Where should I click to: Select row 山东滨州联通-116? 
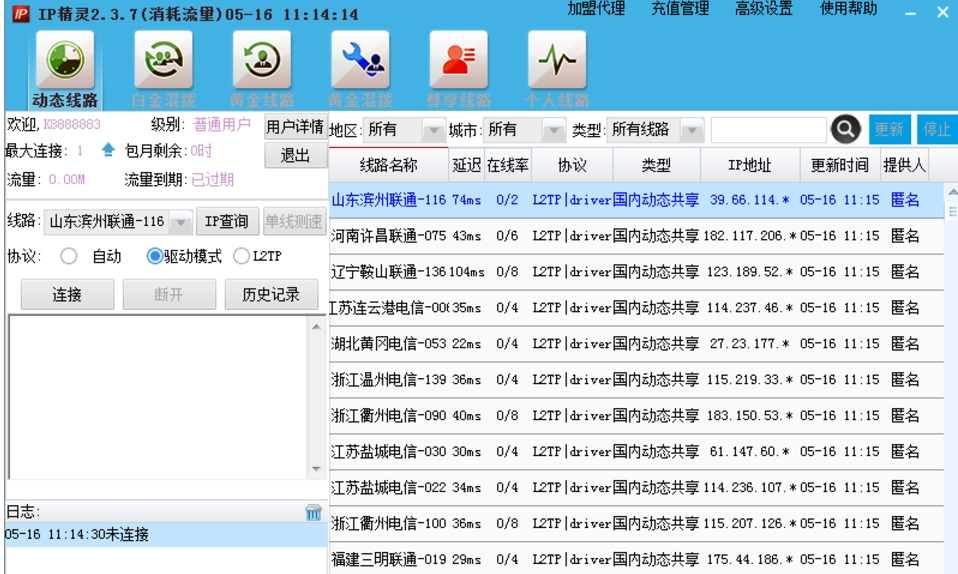636,200
